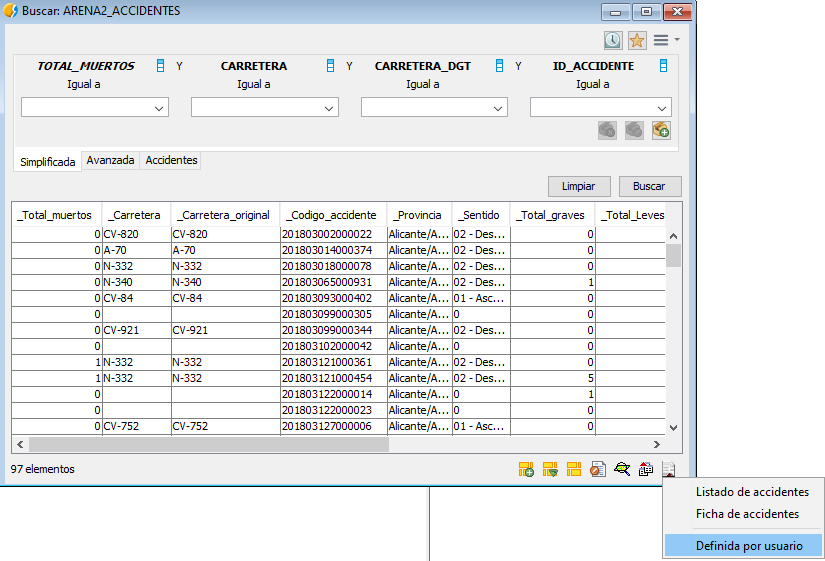
Task: Switch to the Accidentes tab
Action: [x=171, y=160]
